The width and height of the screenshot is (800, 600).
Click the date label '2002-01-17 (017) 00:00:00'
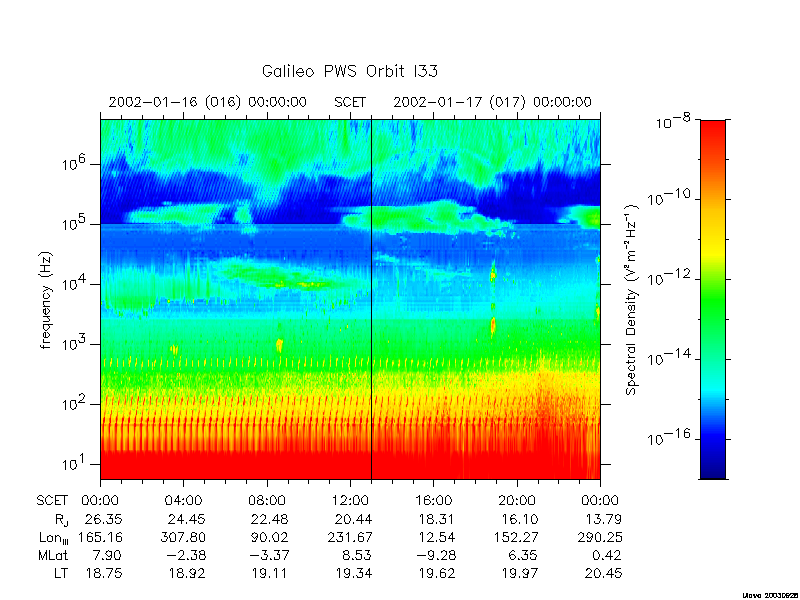coord(492,102)
